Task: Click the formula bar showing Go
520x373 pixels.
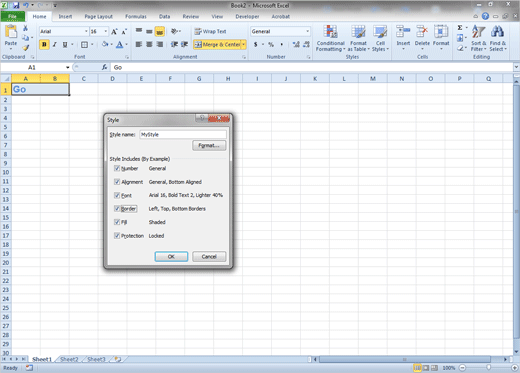Action: pos(312,67)
